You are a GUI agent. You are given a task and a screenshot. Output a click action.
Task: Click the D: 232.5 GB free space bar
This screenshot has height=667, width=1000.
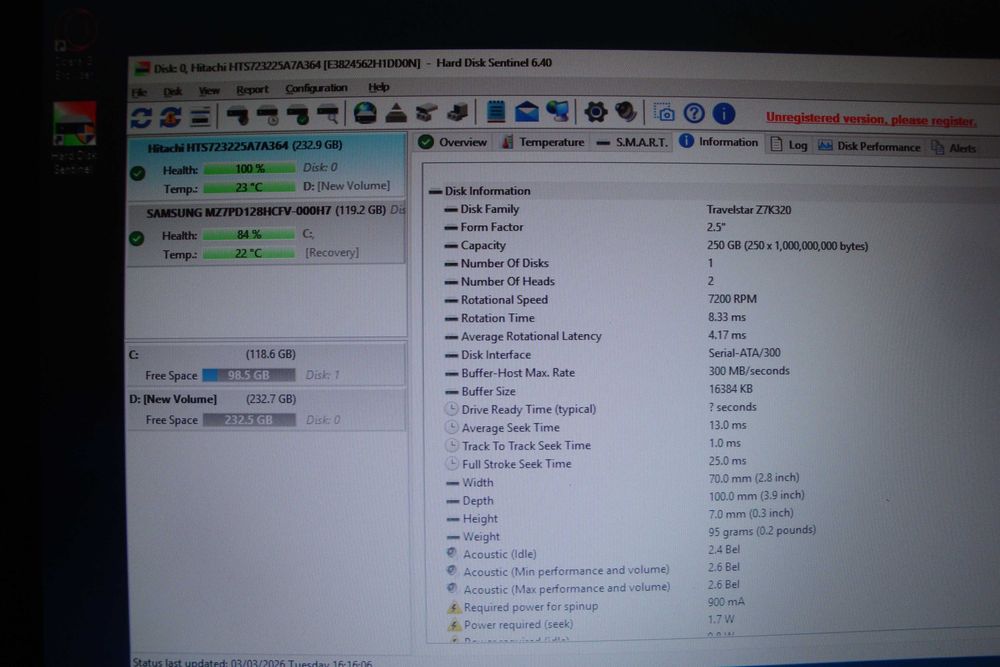point(249,420)
